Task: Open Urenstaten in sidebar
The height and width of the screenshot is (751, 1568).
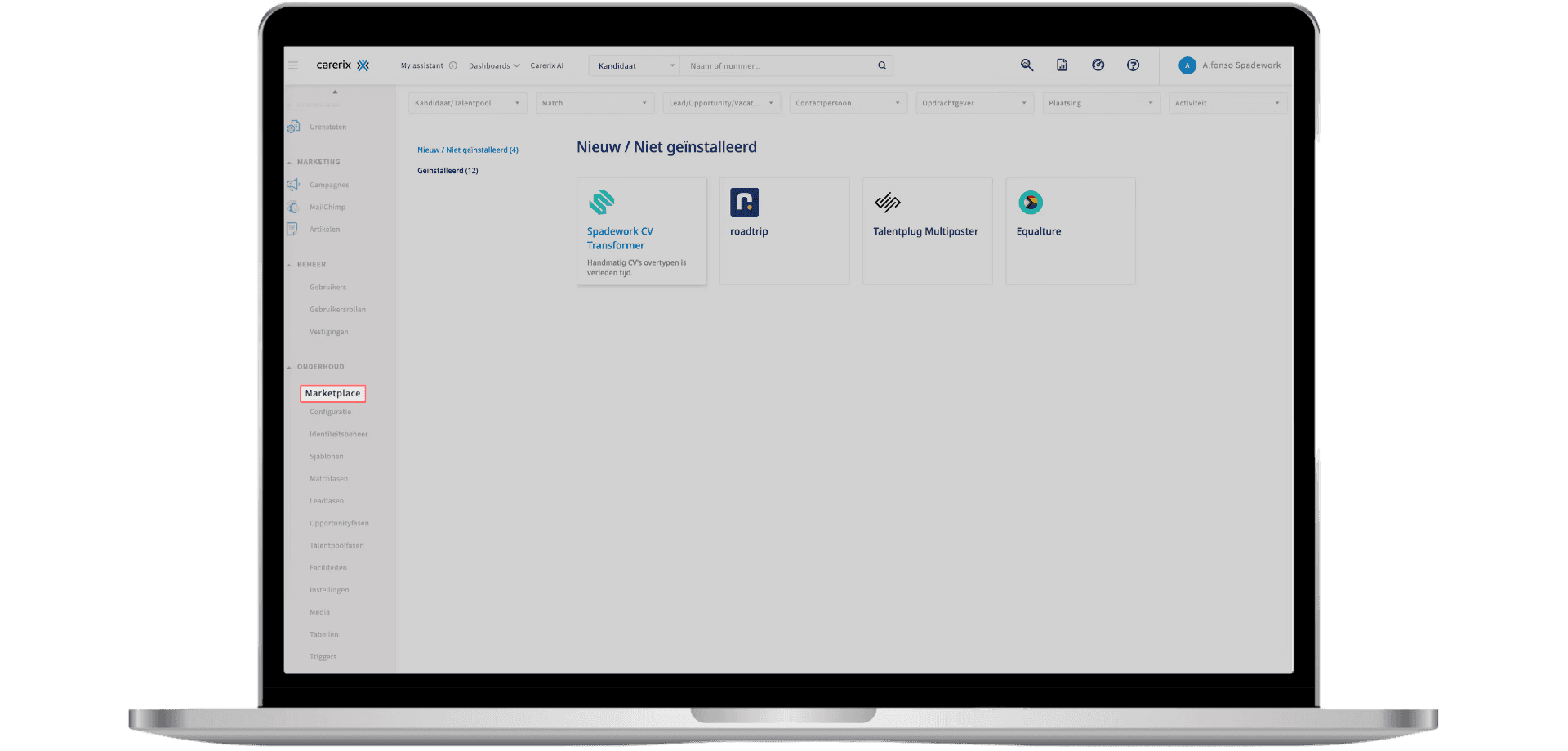Action: 328,127
